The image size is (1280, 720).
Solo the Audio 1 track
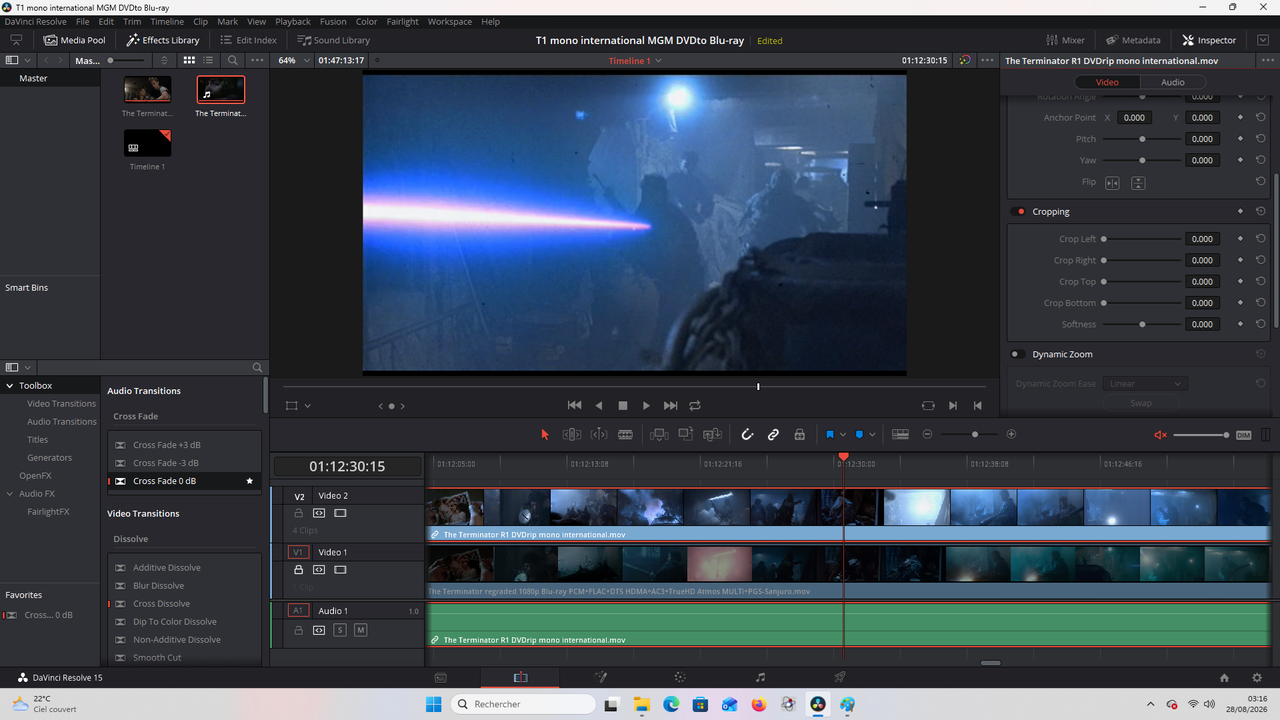340,630
